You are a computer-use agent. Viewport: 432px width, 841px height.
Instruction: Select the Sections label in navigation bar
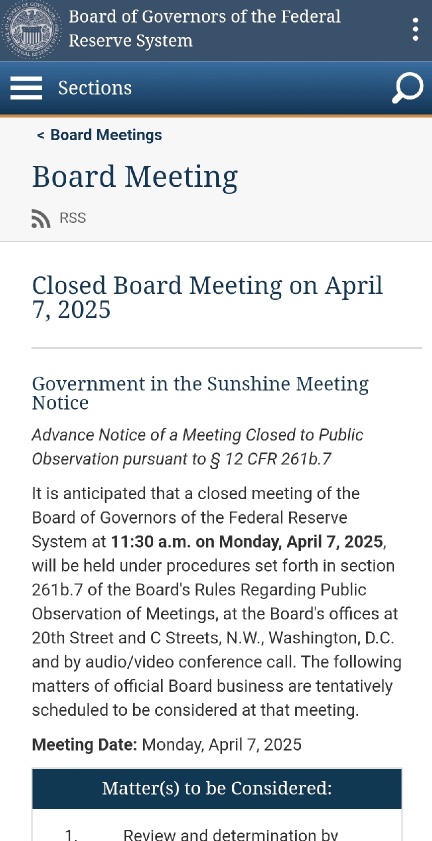click(x=95, y=88)
